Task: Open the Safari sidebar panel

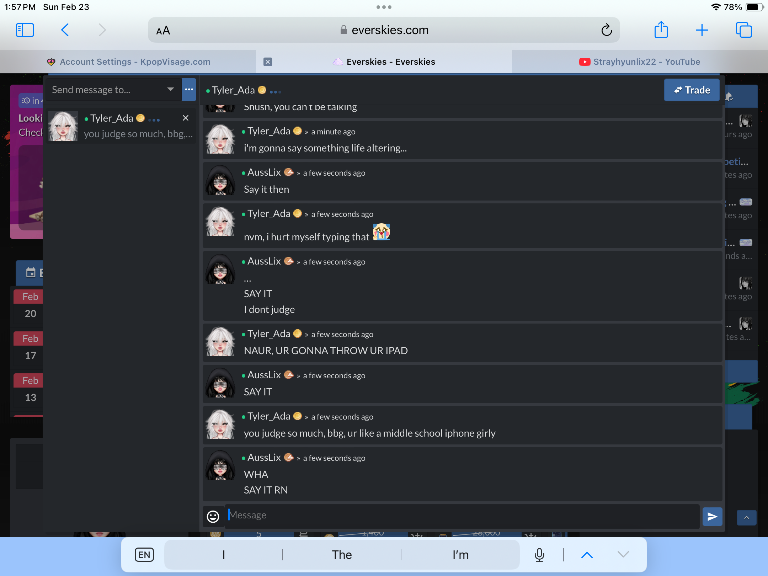Action: tap(25, 30)
